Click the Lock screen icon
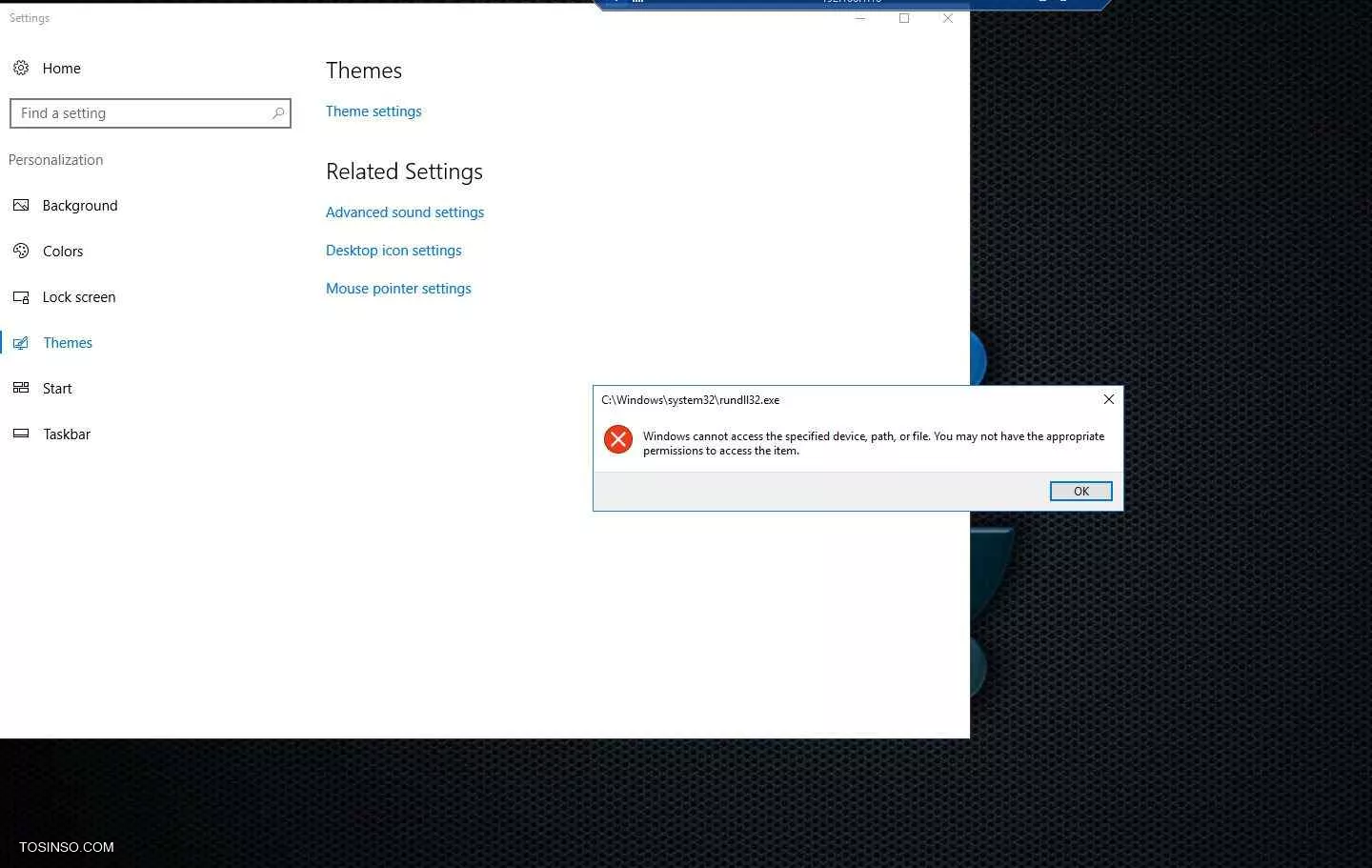This screenshot has width=1372, height=868. tap(21, 297)
